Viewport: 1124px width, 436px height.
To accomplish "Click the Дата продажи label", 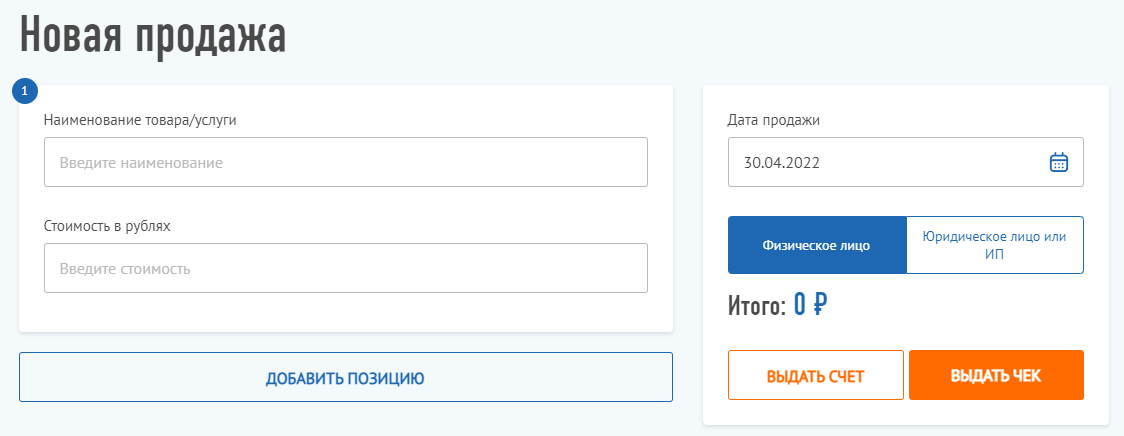I will click(773, 120).
